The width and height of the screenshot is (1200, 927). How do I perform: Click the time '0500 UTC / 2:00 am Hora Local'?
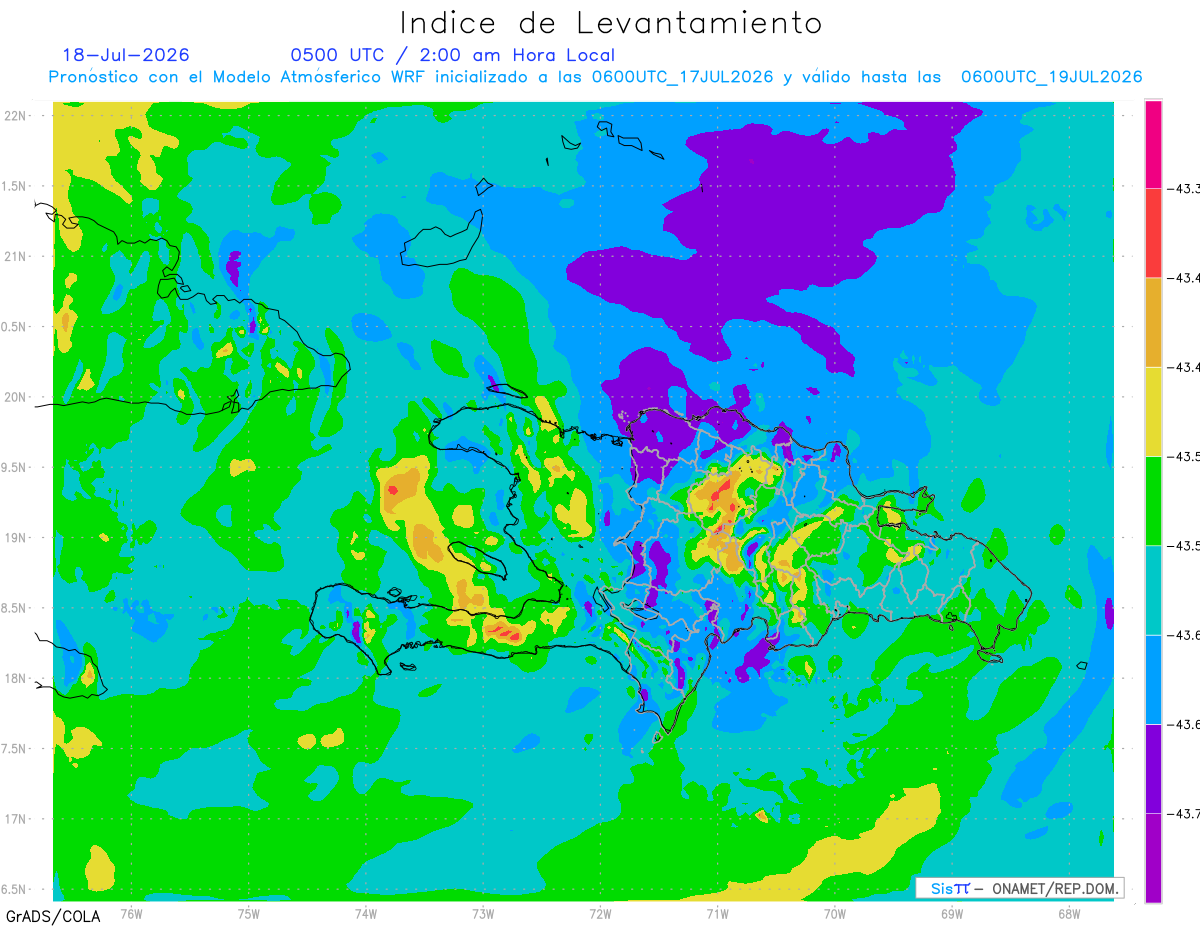pyautogui.click(x=453, y=55)
